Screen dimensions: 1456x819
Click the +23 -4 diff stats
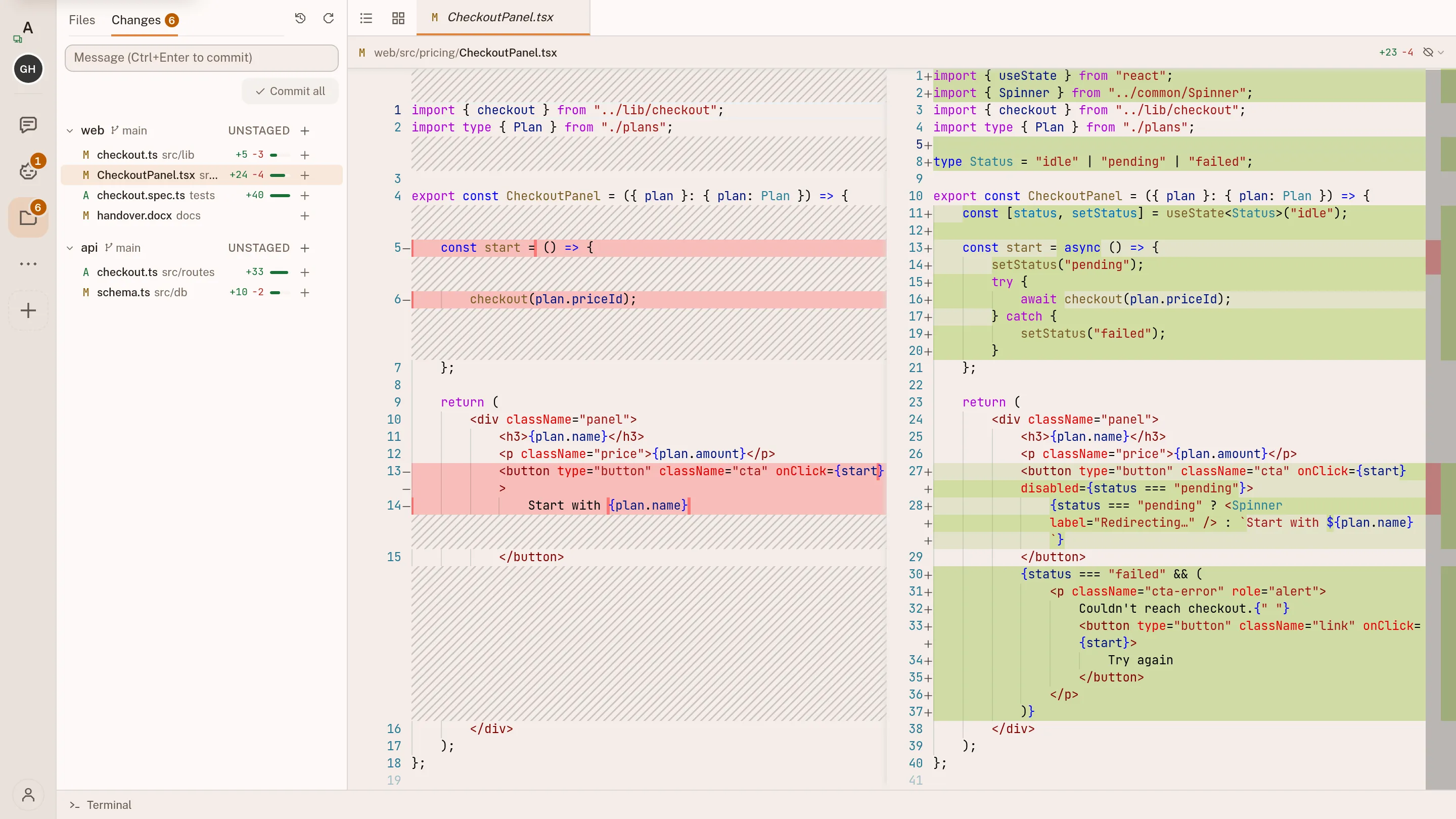(1395, 53)
